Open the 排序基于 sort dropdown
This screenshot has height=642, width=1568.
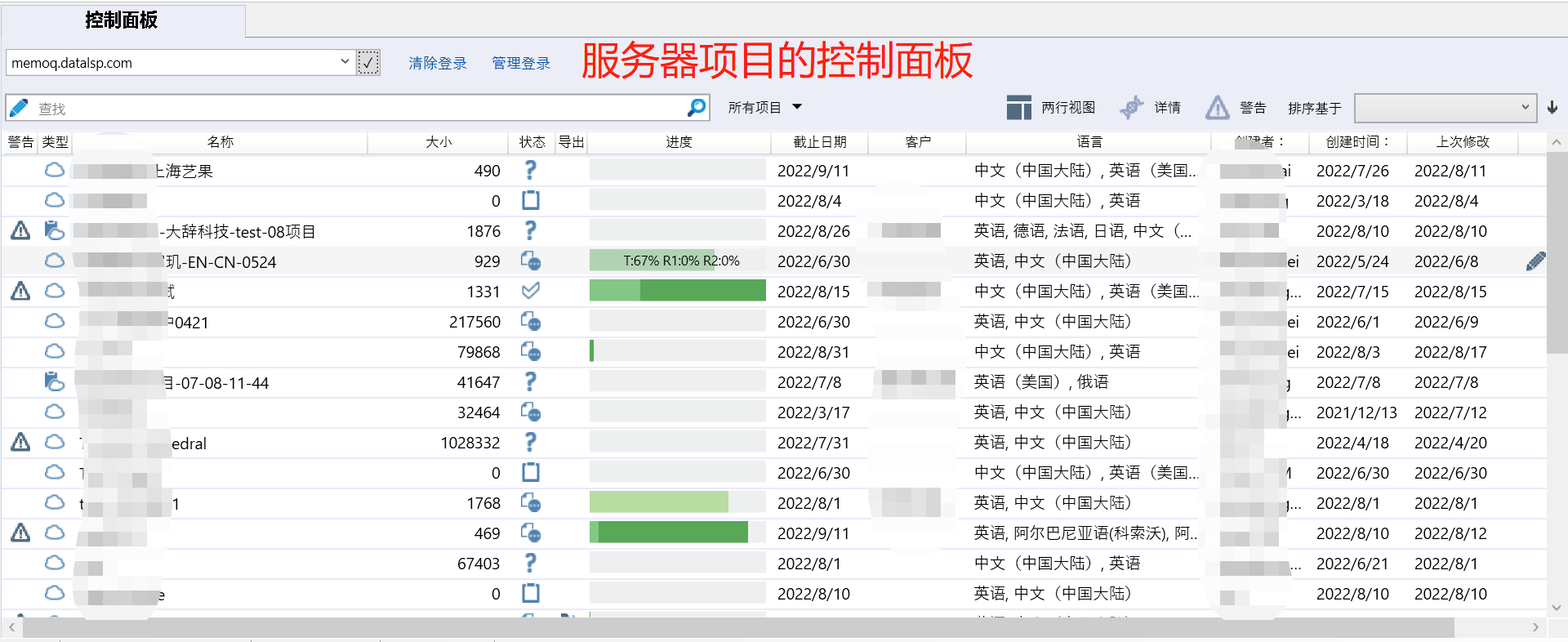coord(1444,108)
